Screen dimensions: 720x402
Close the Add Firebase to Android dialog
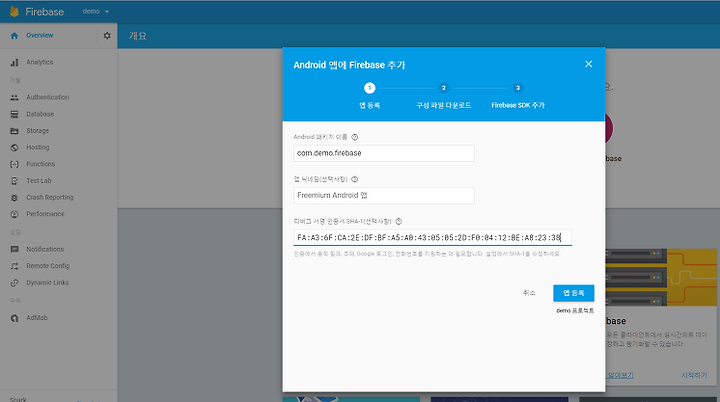click(589, 64)
